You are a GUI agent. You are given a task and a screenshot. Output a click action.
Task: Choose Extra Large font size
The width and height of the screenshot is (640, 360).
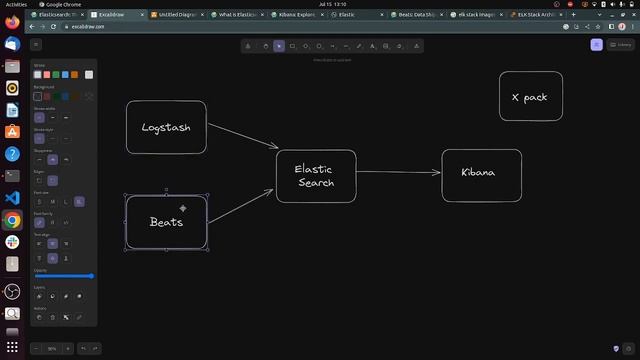tap(80, 202)
